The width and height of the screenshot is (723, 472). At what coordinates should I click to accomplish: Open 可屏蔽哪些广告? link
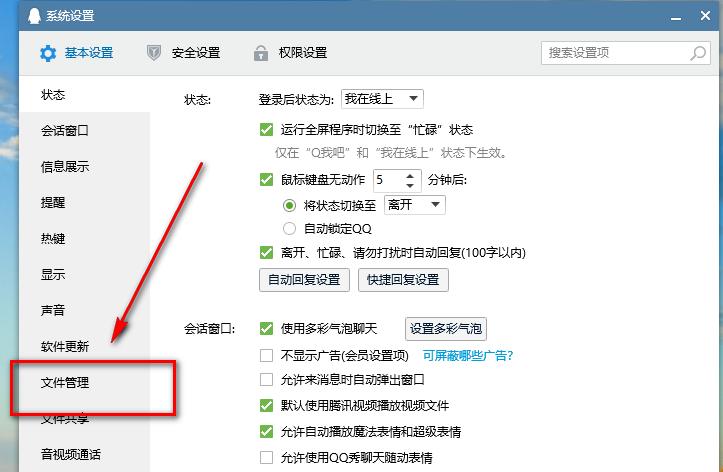point(468,355)
